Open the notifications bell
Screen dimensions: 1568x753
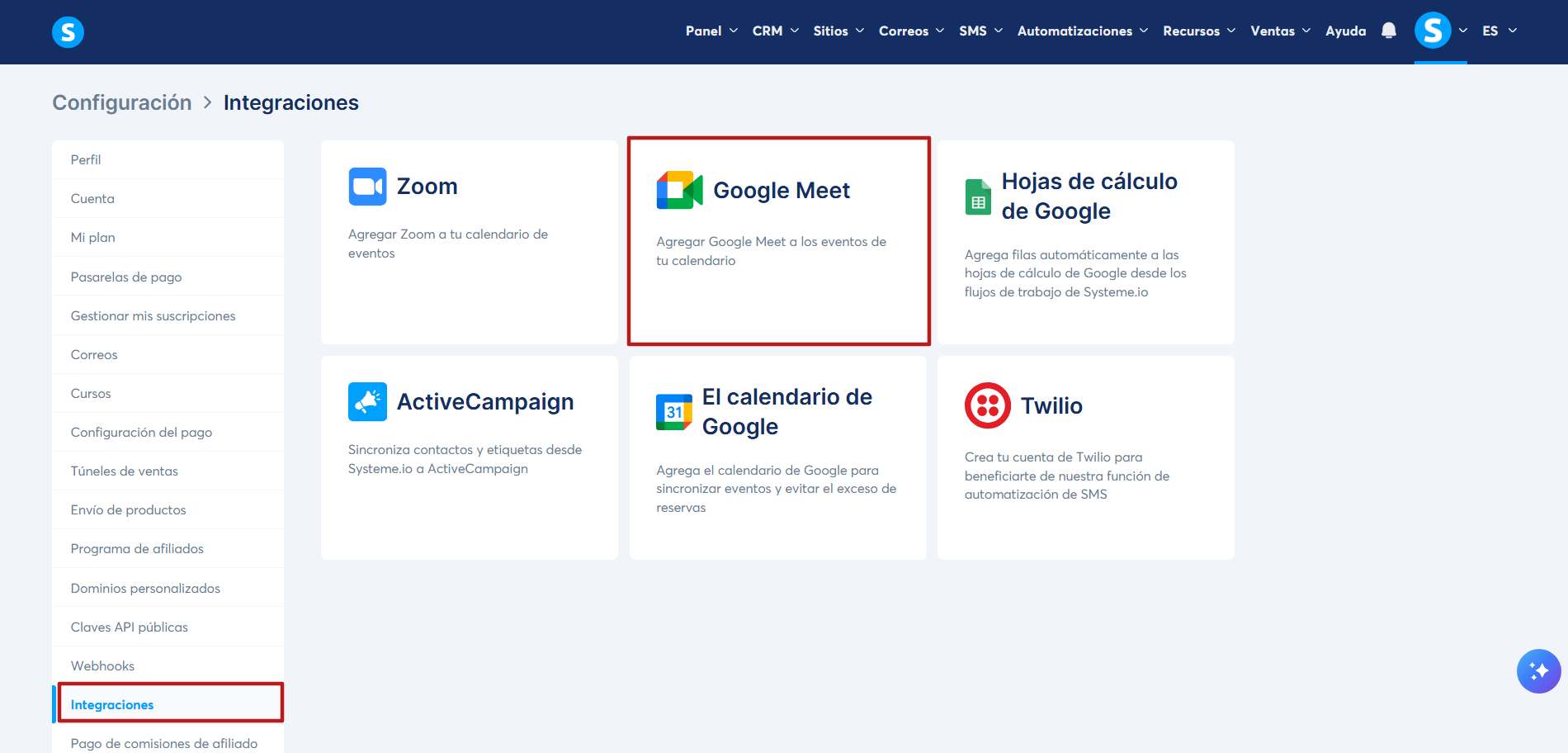tap(1389, 31)
